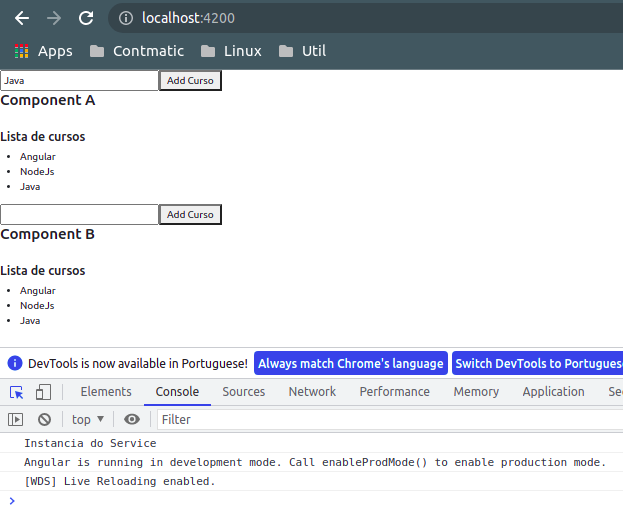Click Always match Chrome's language
Image resolution: width=623 pixels, height=527 pixels.
pyautogui.click(x=351, y=363)
